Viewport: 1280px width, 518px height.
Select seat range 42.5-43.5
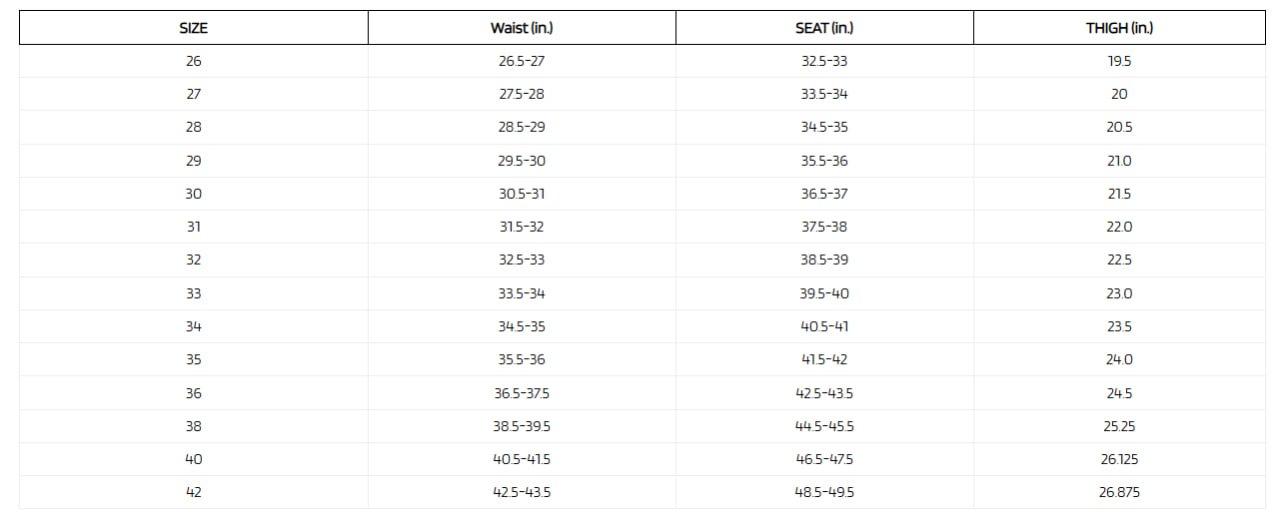824,394
